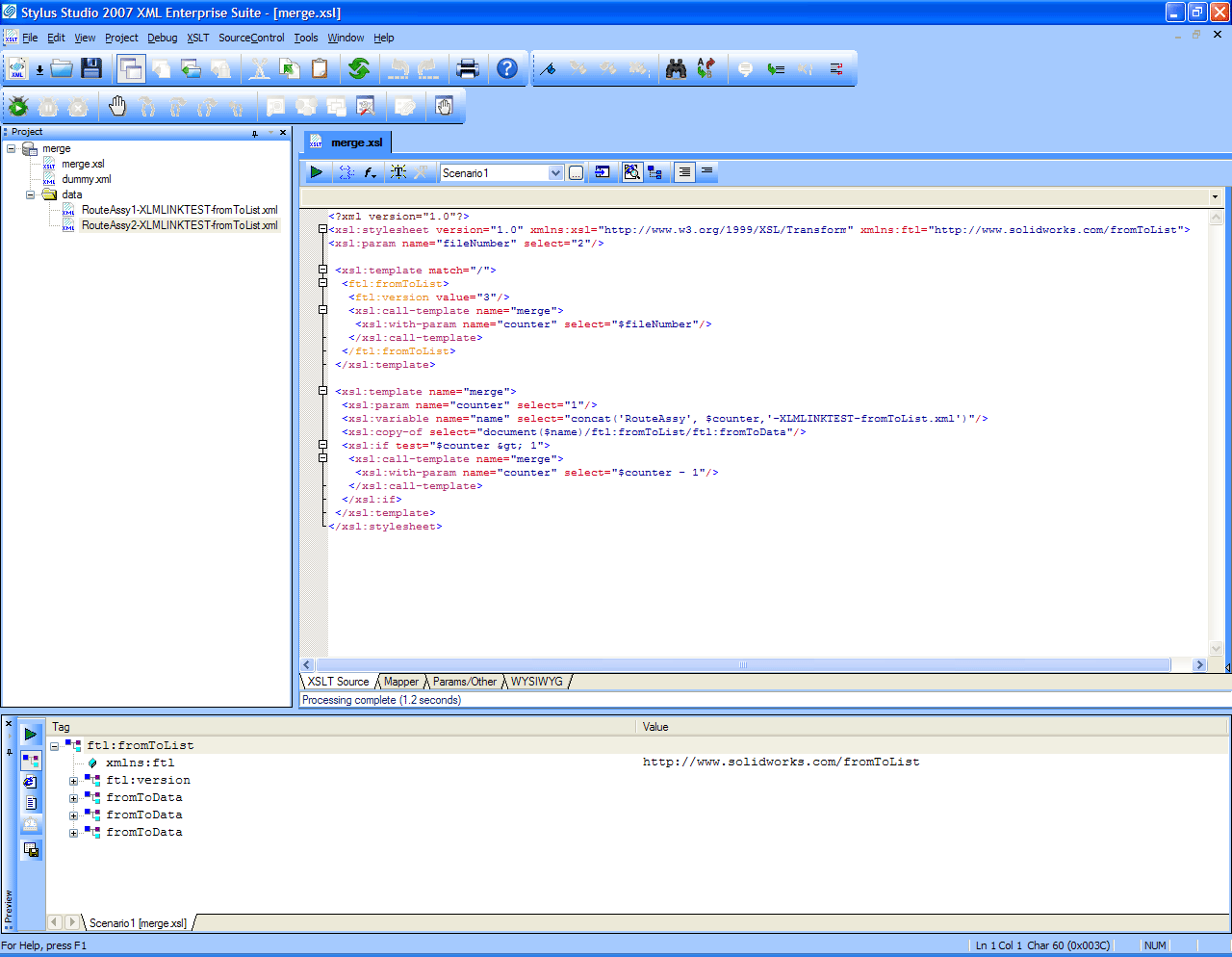Image resolution: width=1232 pixels, height=957 pixels.
Task: Toggle the tree view in Preview pane
Action: tap(31, 760)
